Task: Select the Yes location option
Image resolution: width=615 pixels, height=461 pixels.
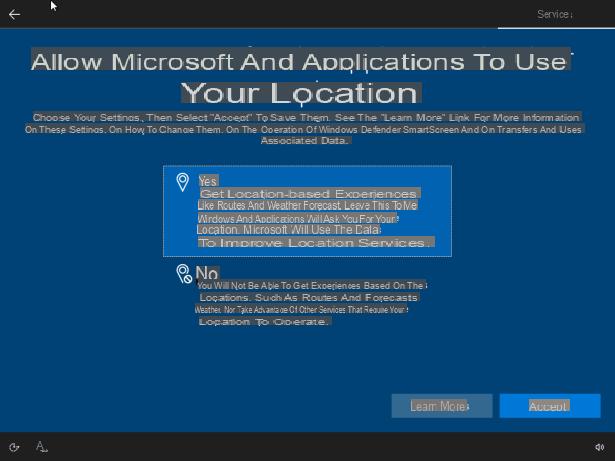Action: [x=307, y=211]
